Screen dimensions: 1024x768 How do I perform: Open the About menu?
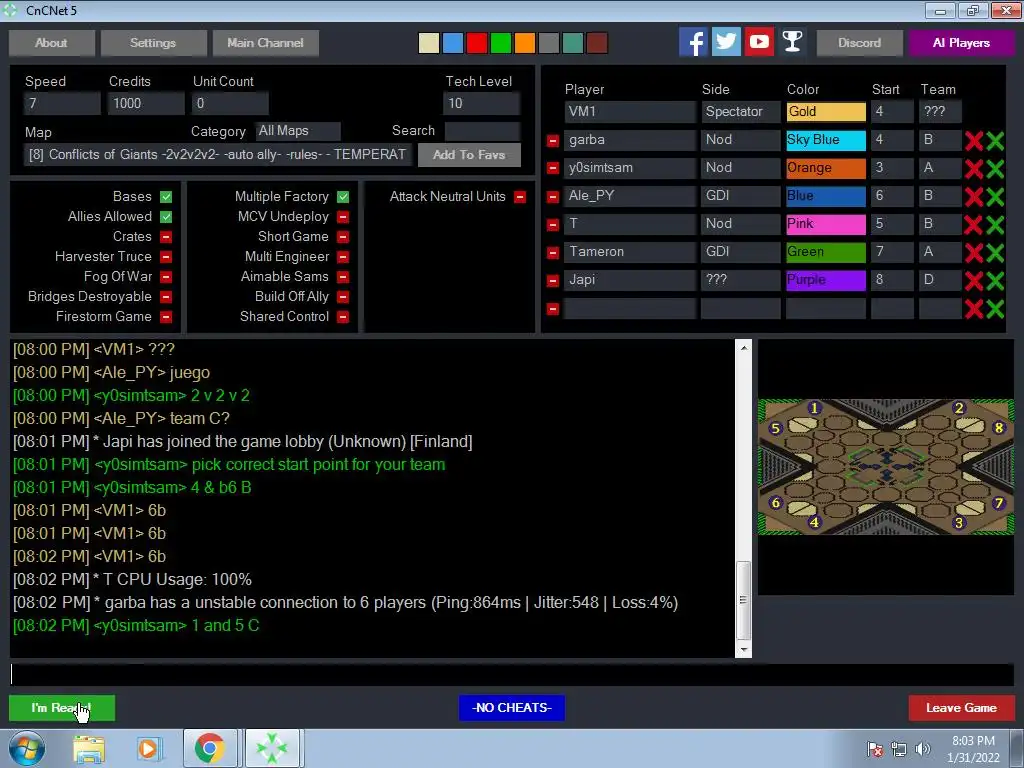coord(52,43)
